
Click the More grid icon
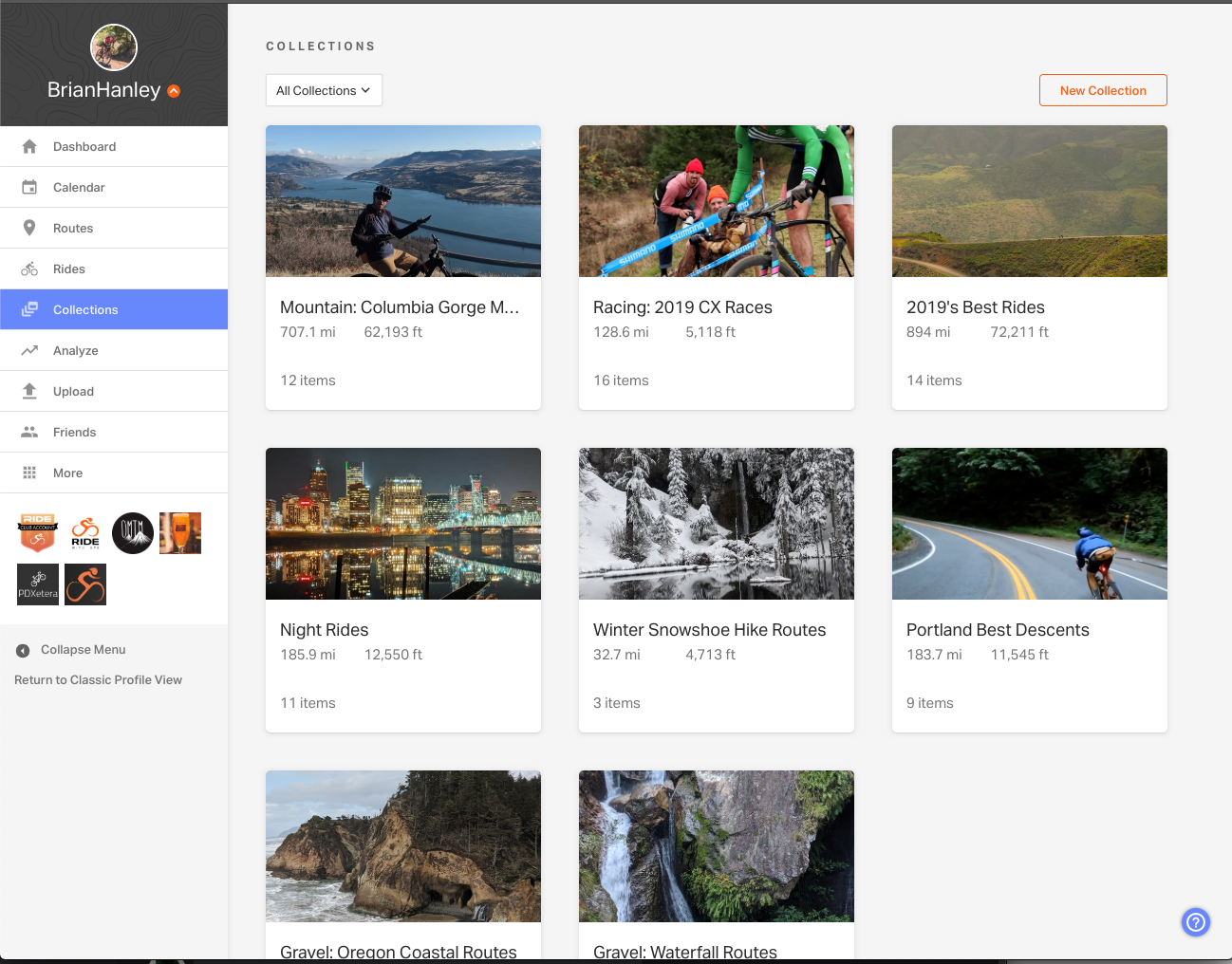(x=29, y=473)
